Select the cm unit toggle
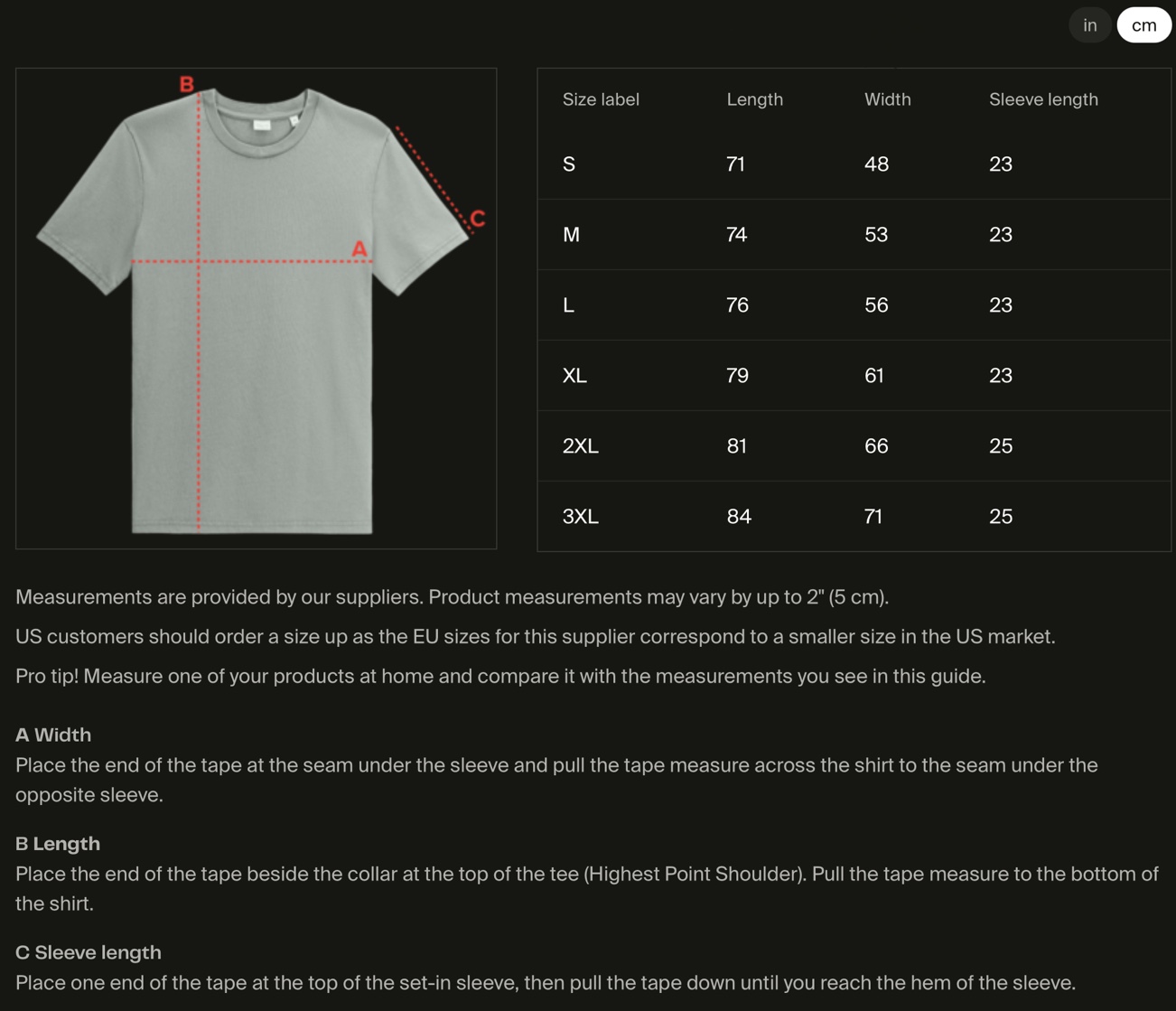Viewport: 1176px width, 1011px height. click(x=1143, y=25)
